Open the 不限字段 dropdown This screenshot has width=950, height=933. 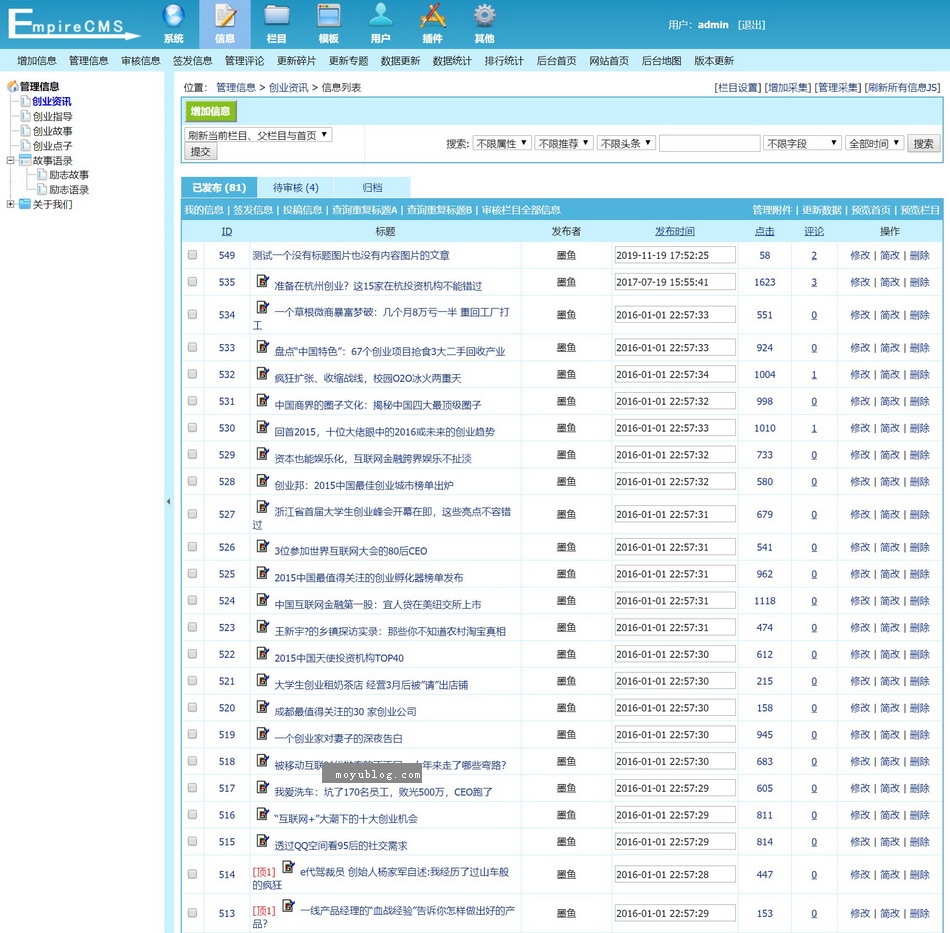802,143
